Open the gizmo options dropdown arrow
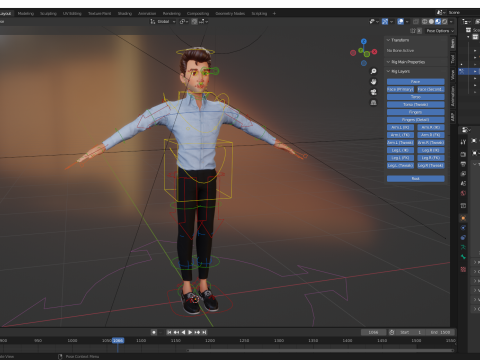Screen dimensions: 480x360 point(391,21)
